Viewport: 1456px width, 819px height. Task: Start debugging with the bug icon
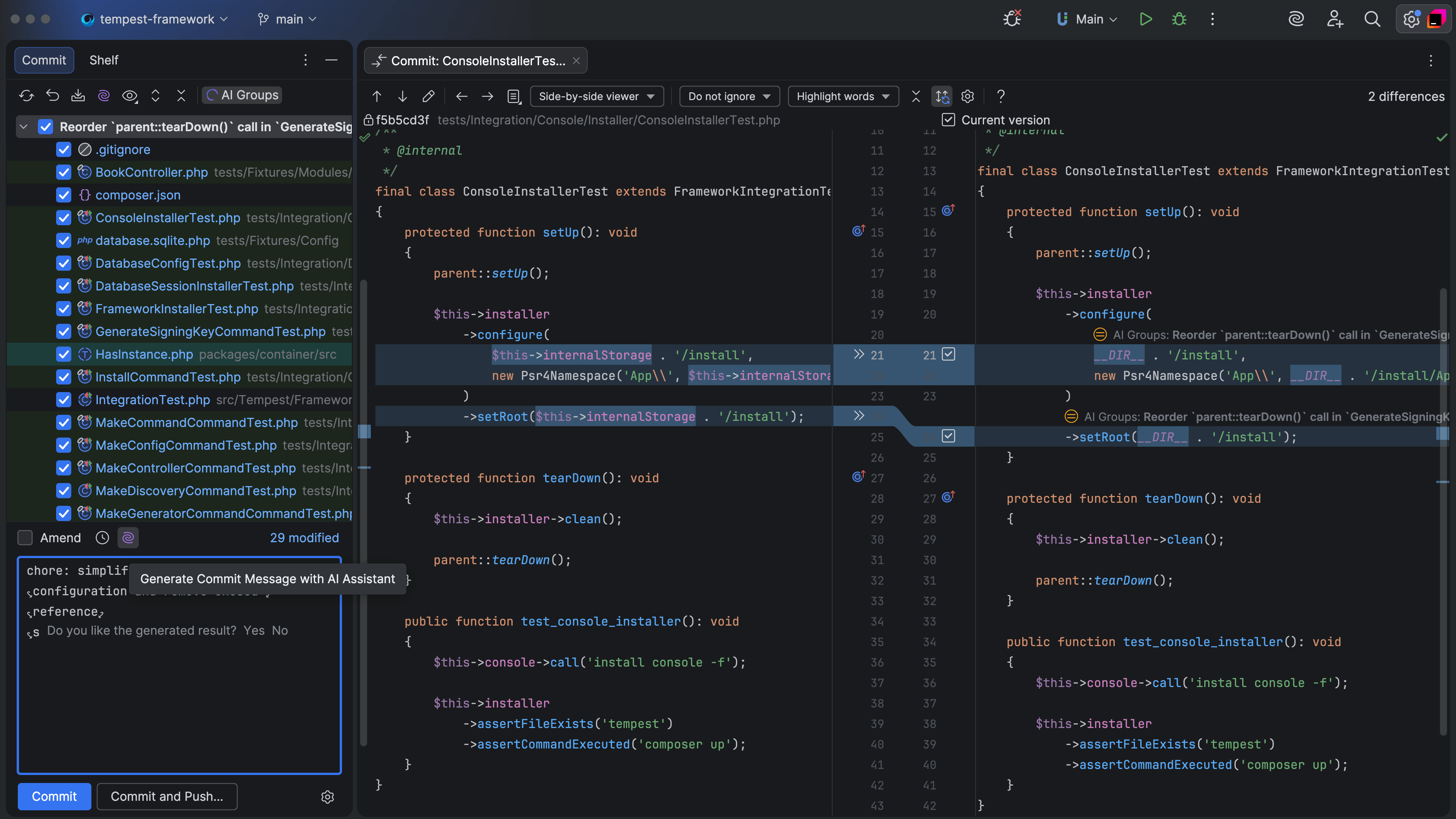[1179, 19]
